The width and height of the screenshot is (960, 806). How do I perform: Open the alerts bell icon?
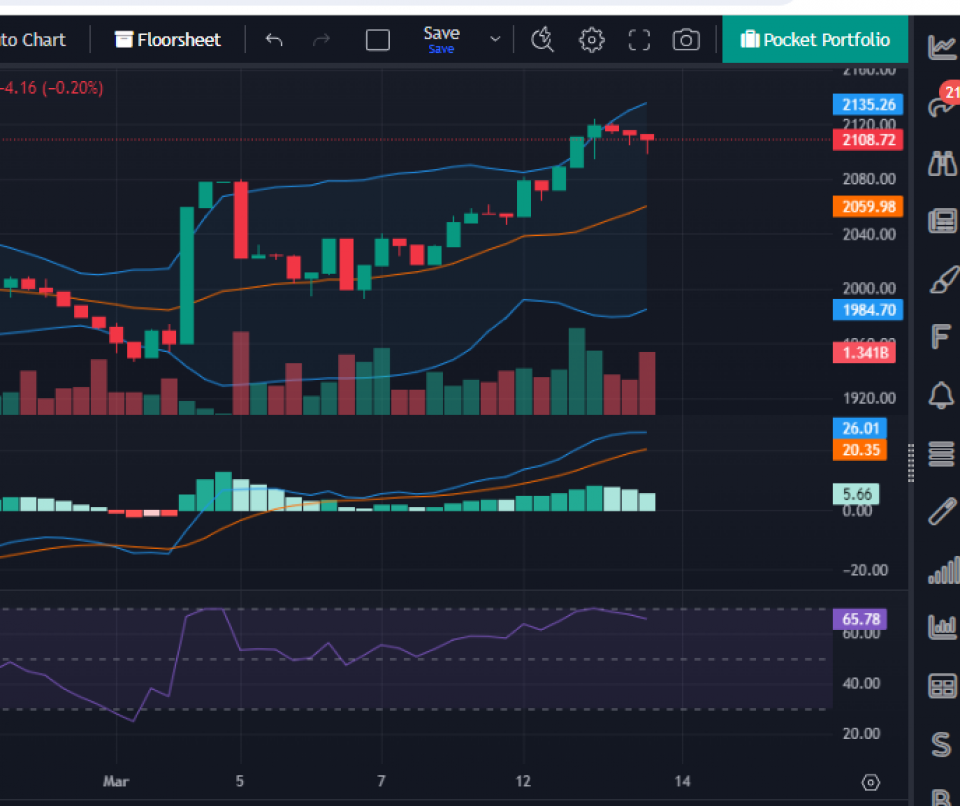[x=941, y=395]
